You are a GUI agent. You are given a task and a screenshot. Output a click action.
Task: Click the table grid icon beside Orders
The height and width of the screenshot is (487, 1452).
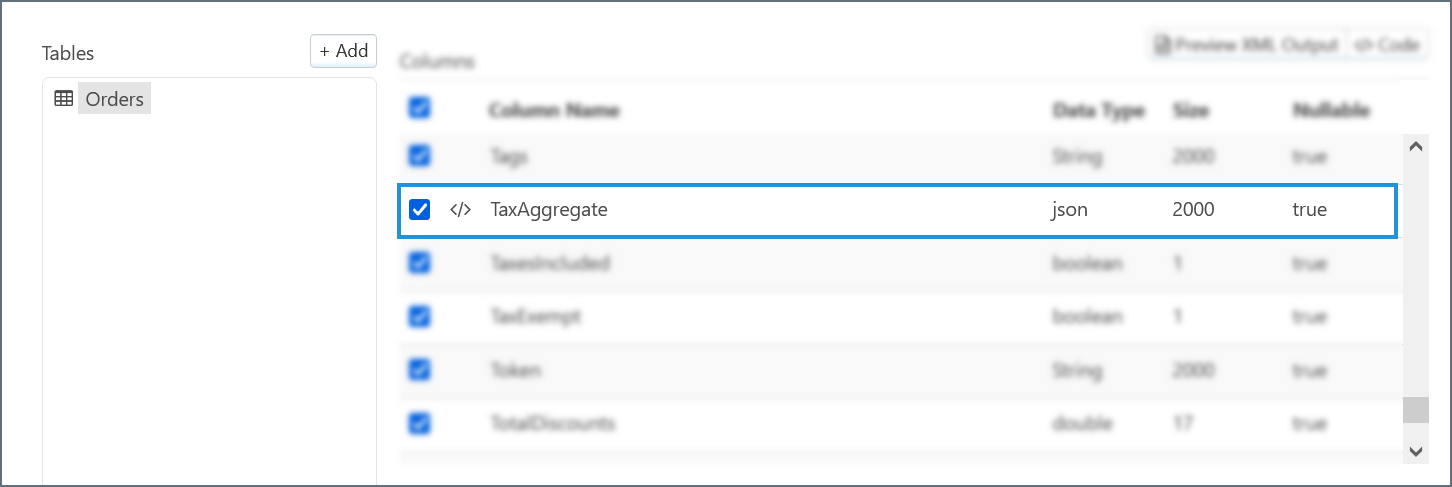click(x=63, y=99)
